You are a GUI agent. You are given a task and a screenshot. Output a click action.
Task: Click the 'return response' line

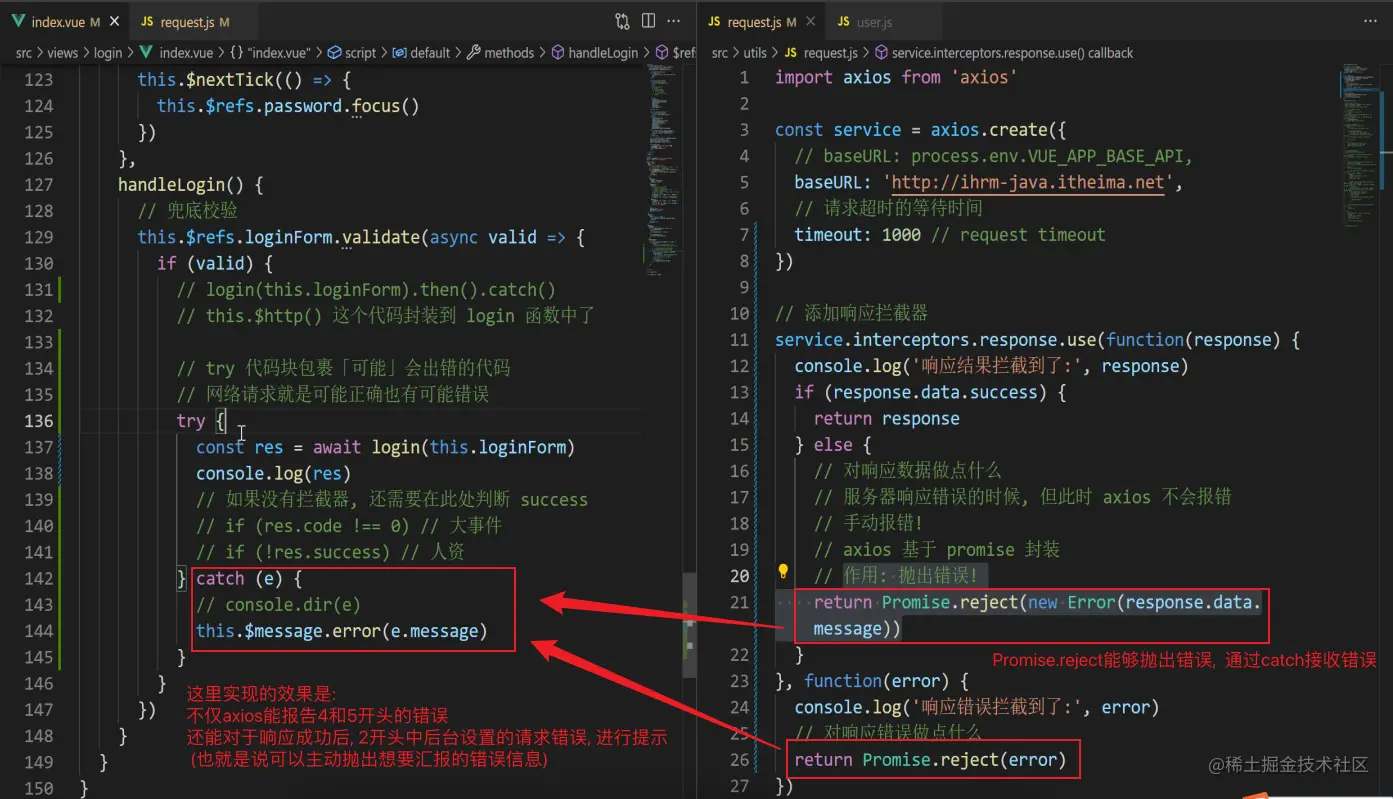click(886, 418)
